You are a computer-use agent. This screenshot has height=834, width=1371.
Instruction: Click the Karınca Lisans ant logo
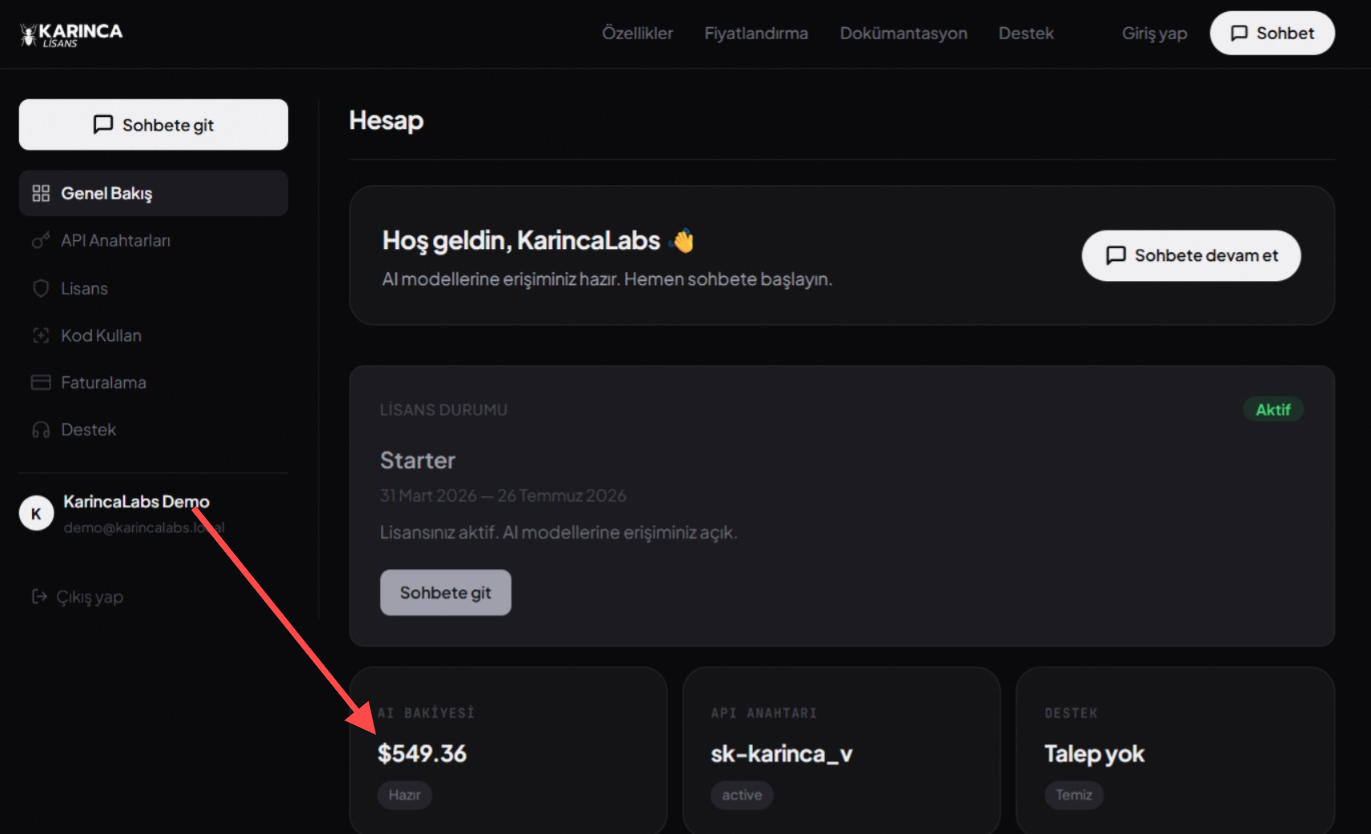coord(30,35)
